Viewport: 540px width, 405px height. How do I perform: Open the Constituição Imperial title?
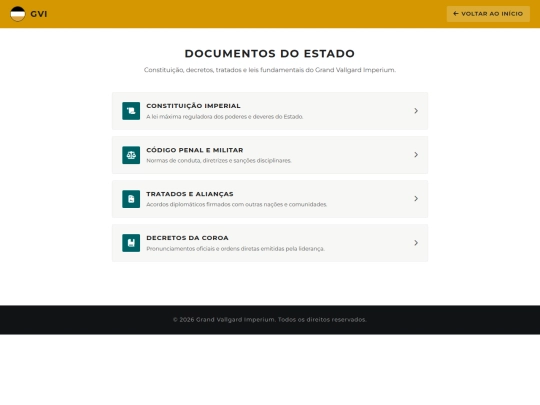click(193, 106)
